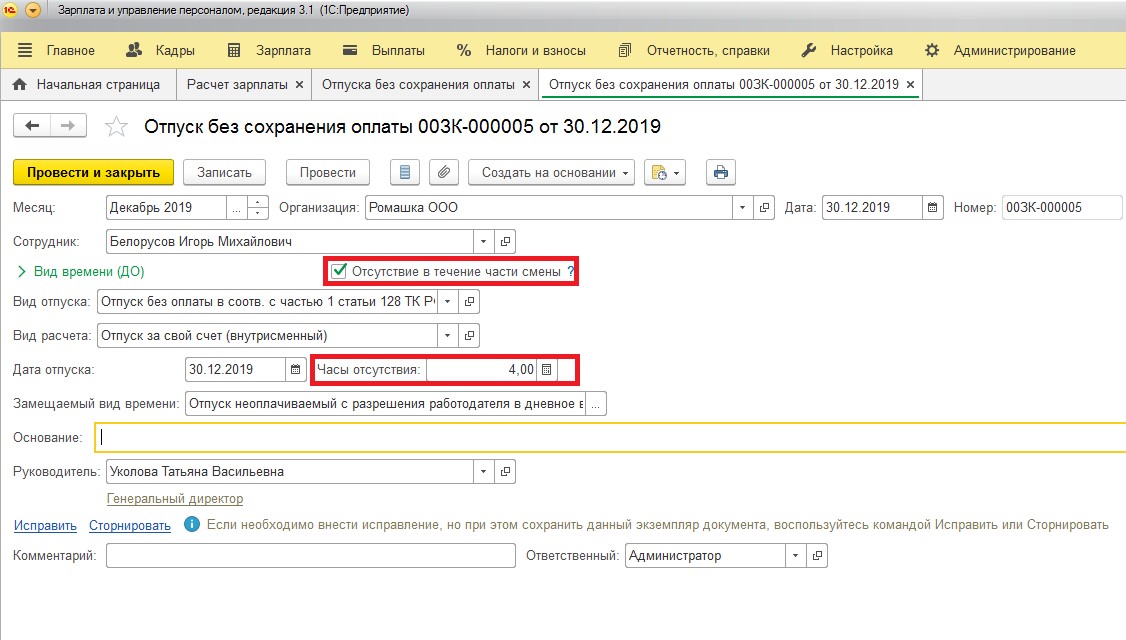Click the Провести и закрыть button
The height and width of the screenshot is (640, 1126).
[93, 172]
